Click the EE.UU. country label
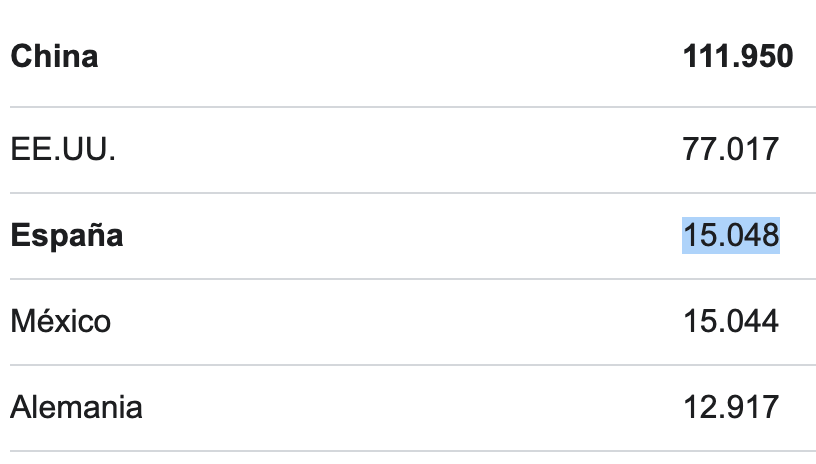 point(56,150)
